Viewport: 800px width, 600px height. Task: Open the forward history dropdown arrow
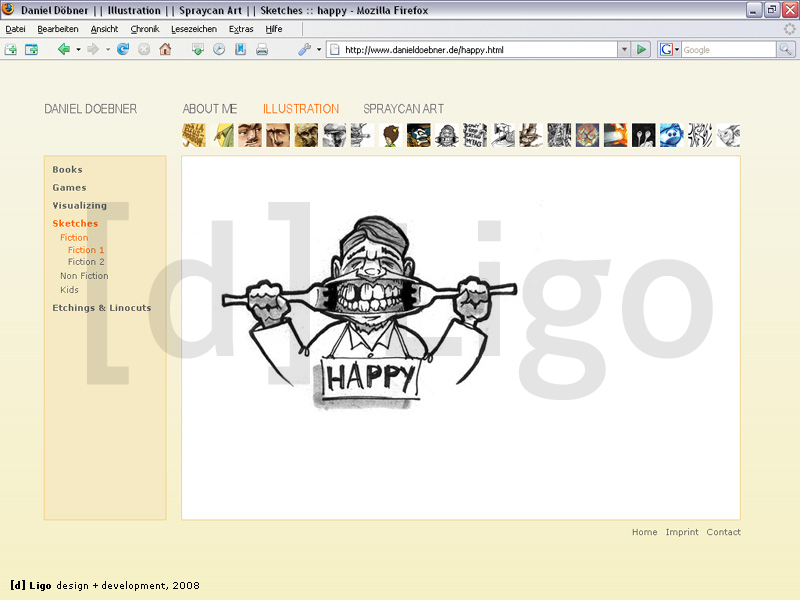point(108,49)
